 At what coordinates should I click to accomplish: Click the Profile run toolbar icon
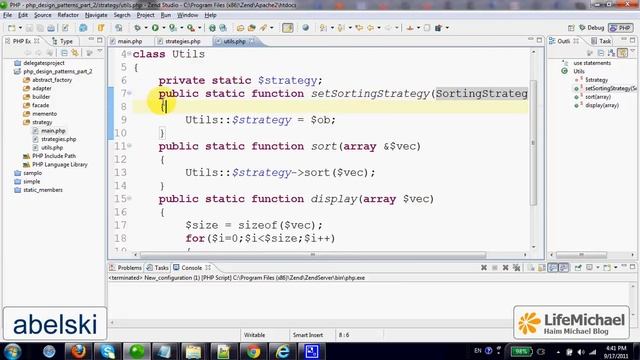173,28
